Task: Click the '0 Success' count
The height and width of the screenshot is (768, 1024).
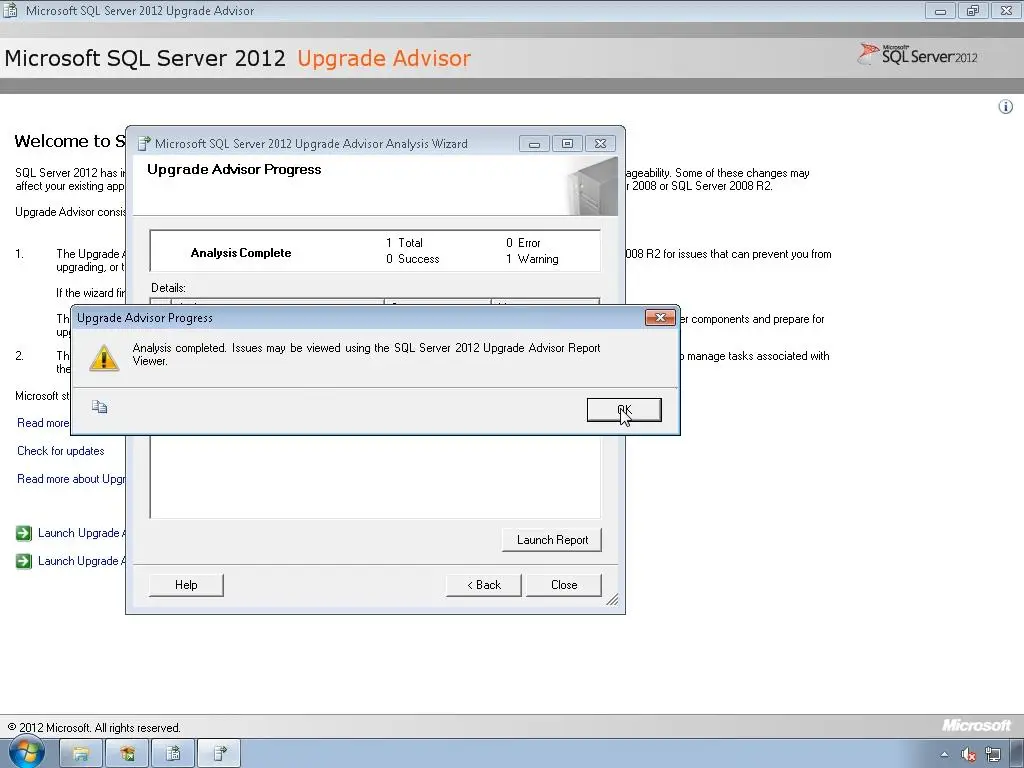Action: 413,259
